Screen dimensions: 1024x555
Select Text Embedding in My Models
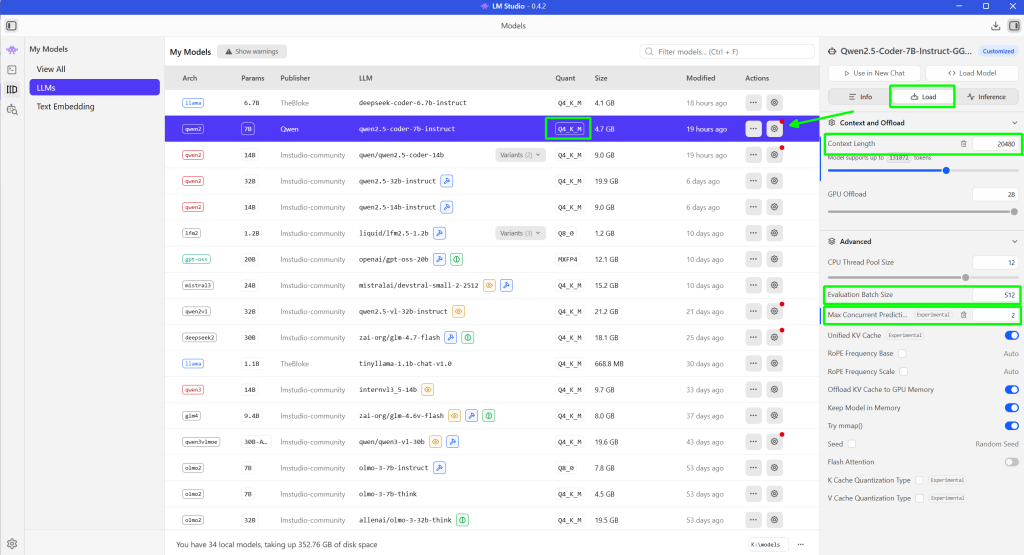pos(65,106)
